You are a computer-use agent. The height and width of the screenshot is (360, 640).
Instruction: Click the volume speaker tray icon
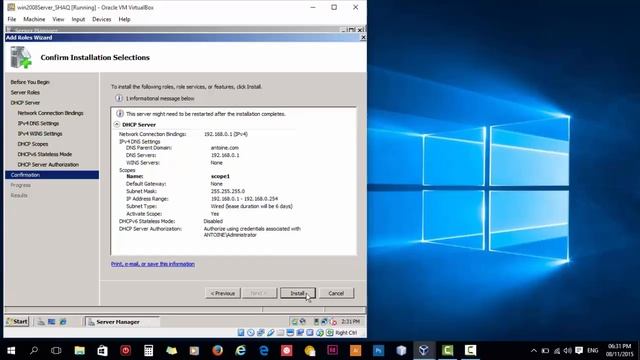coord(568,350)
